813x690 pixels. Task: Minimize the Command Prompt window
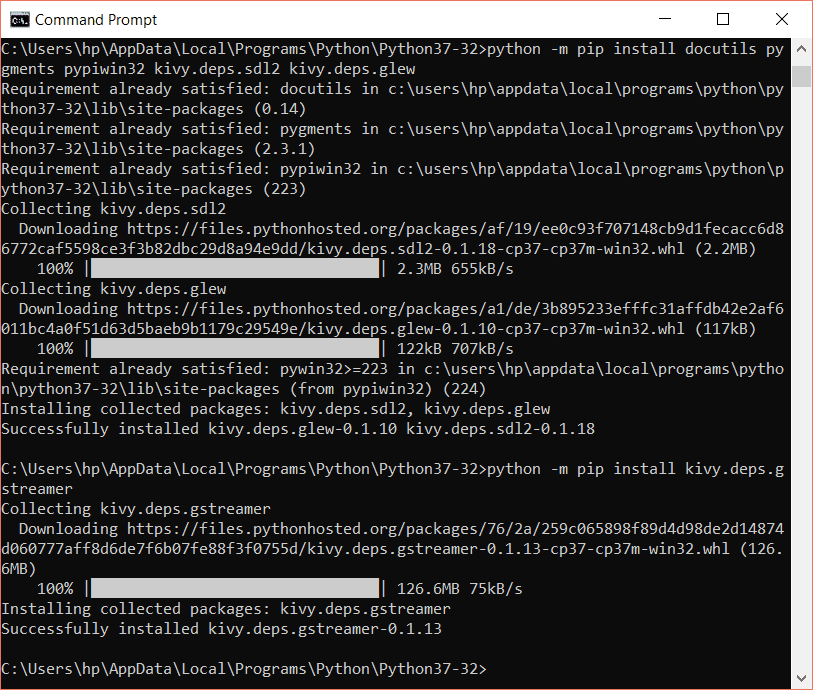click(x=665, y=19)
